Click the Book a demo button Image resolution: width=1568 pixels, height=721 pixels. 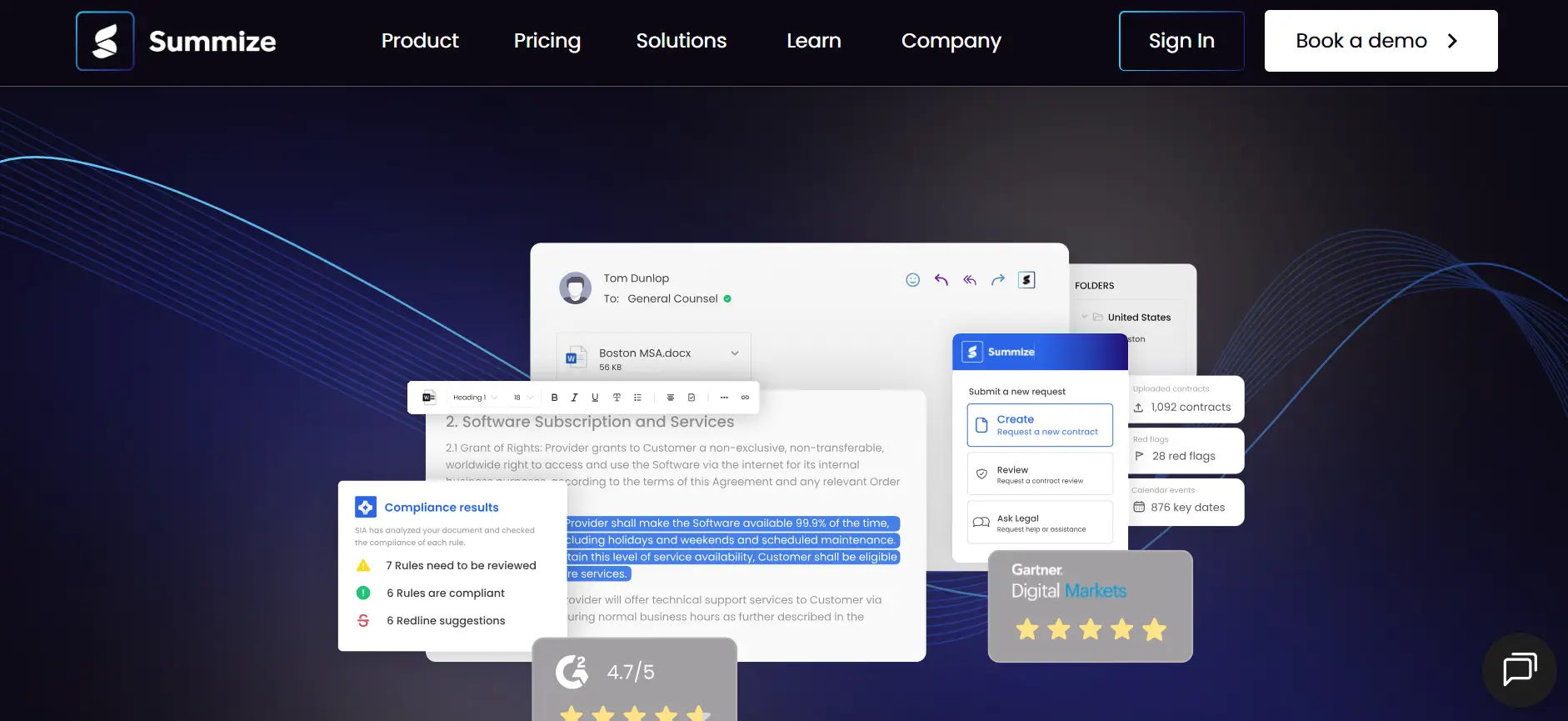click(x=1381, y=41)
